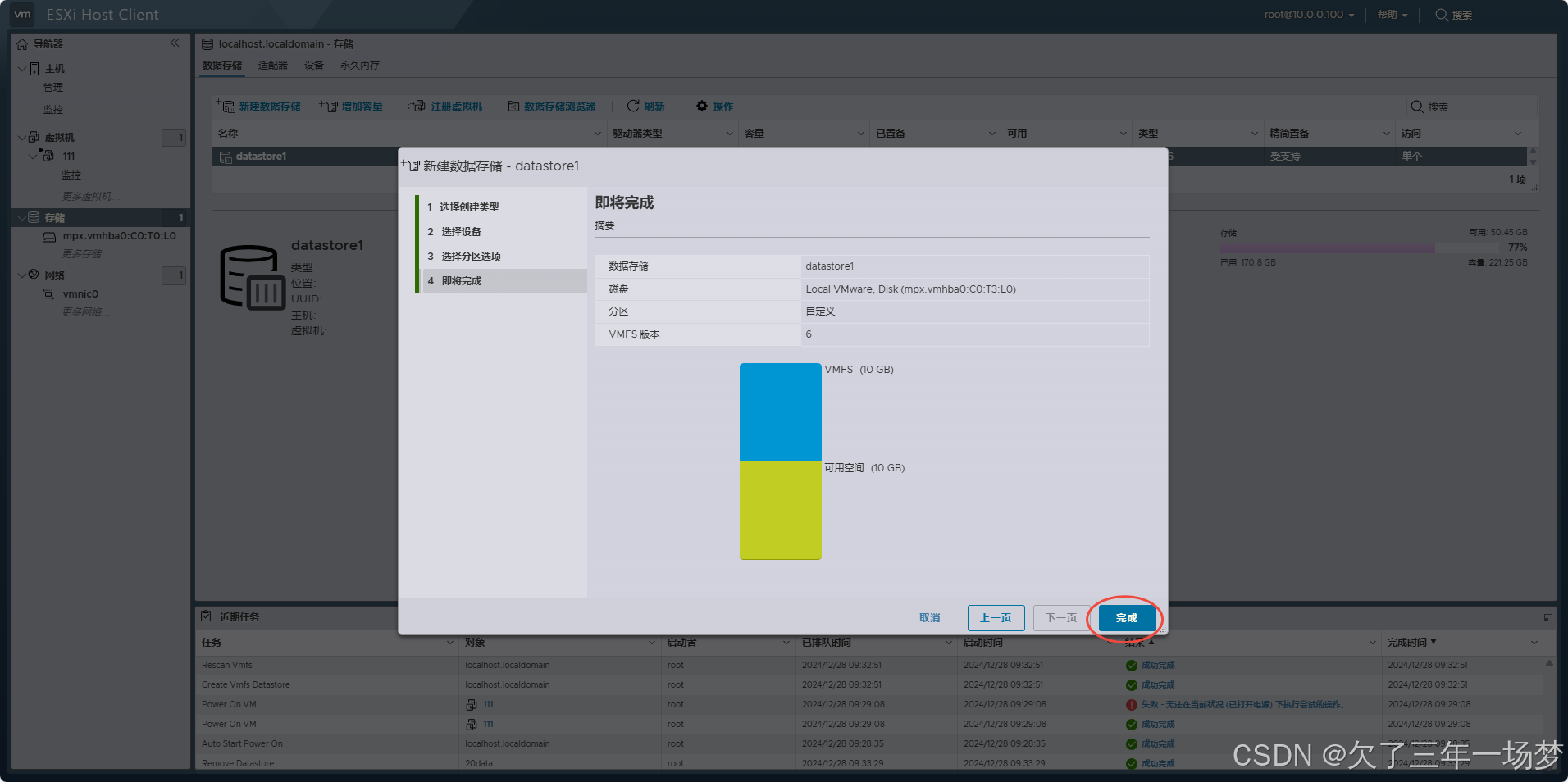The image size is (1568, 782).
Task: Click the Virtual Machines icon in navigator
Action: (34, 137)
